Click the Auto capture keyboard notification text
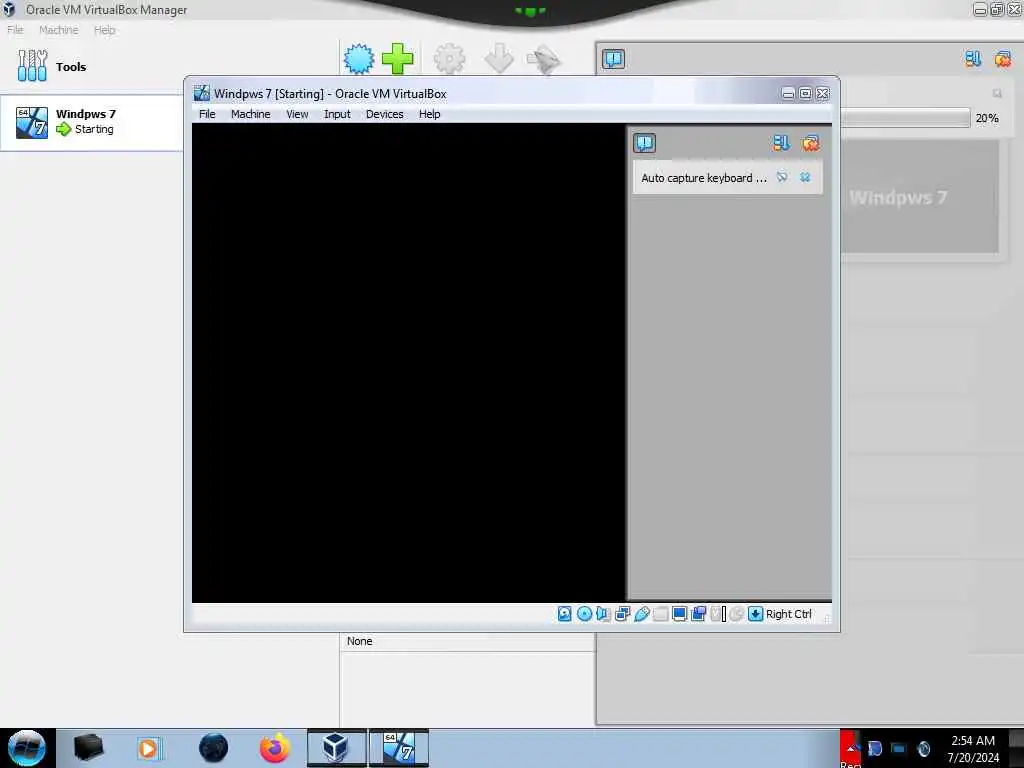 pos(704,178)
